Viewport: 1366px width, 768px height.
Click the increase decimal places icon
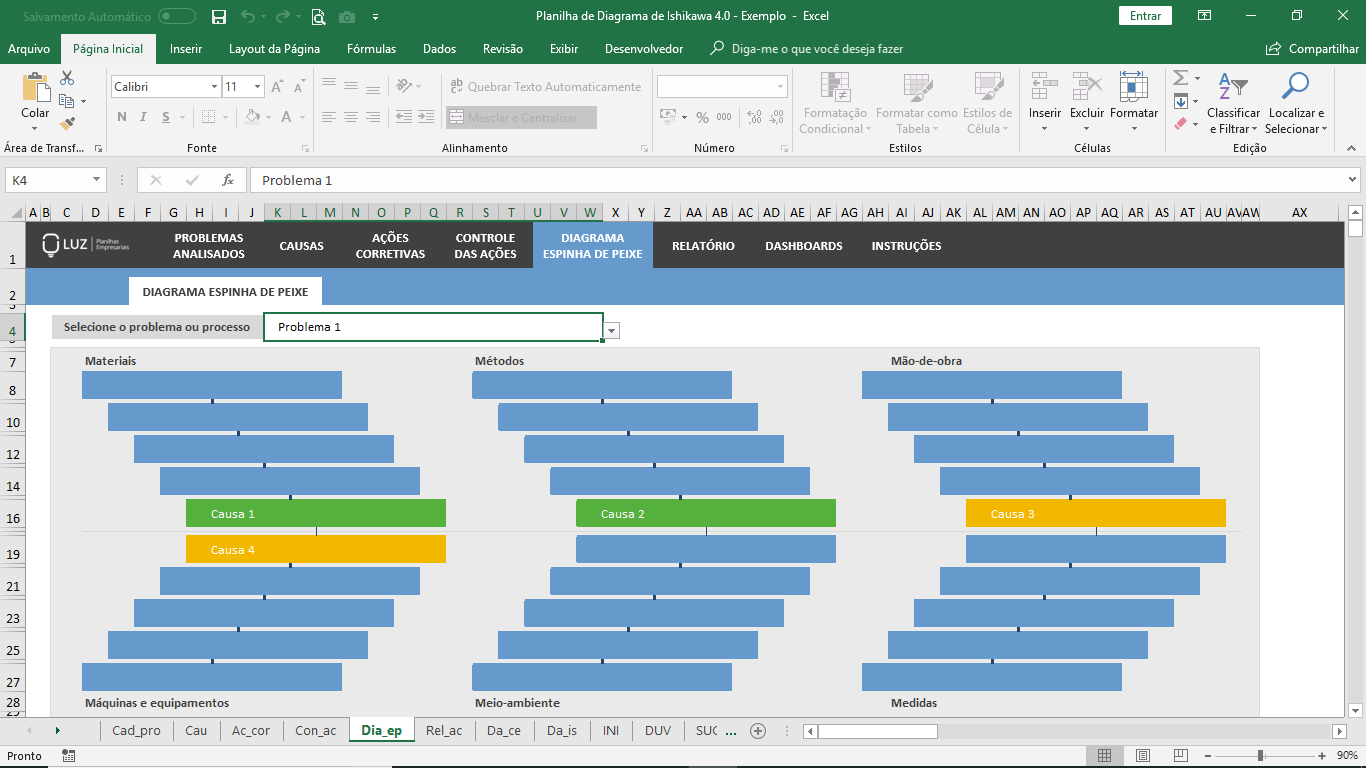pyautogui.click(x=755, y=117)
